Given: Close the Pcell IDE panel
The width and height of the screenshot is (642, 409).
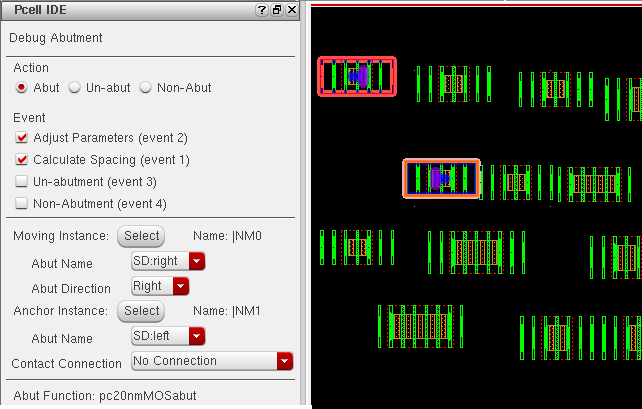Looking at the screenshot, I should click(x=292, y=10).
